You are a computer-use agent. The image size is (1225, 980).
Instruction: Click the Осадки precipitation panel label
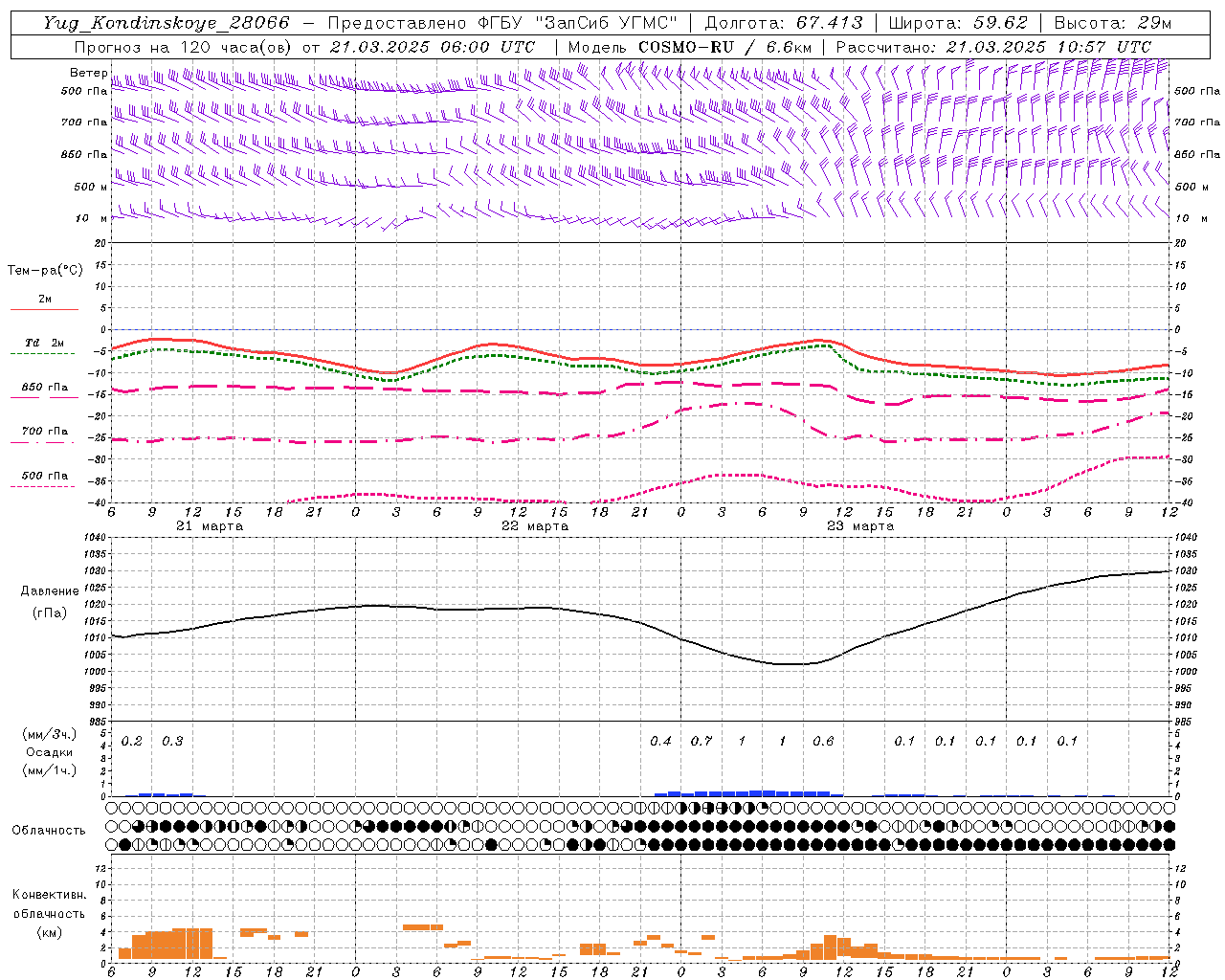(x=50, y=752)
